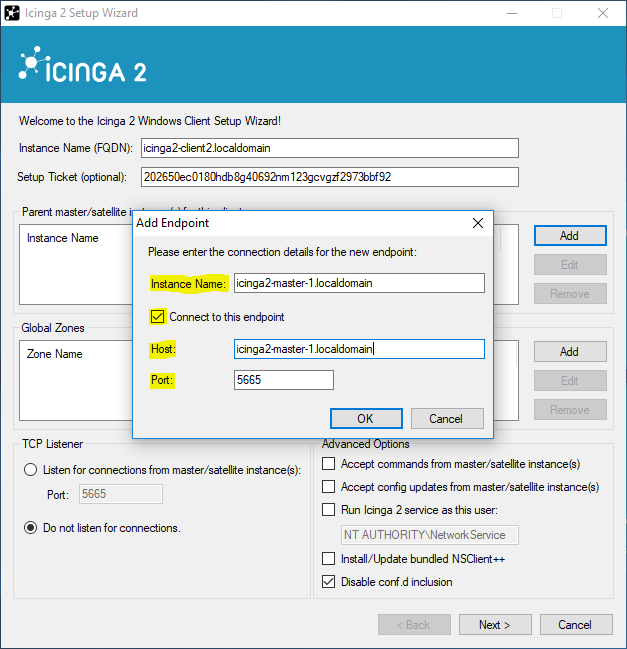Click Edit button for parent master instances
Viewport: 627px width, 649px height.
[x=570, y=264]
